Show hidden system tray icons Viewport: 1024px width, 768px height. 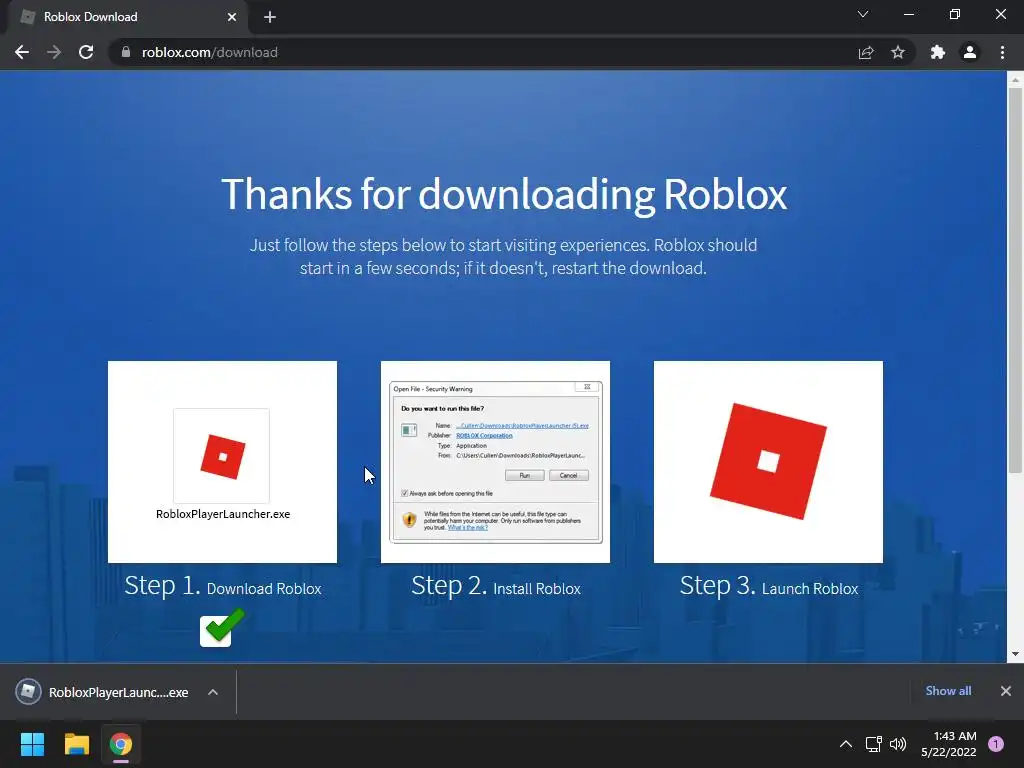tap(846, 744)
